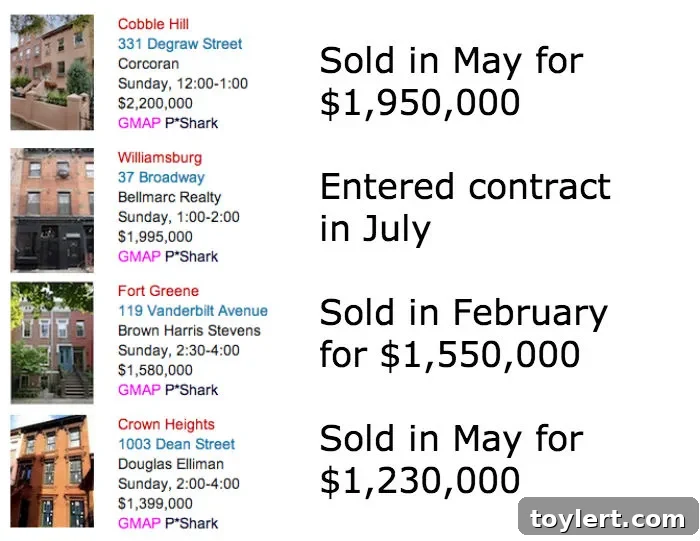Click the Cobble Hill neighborhood link

pos(153,24)
